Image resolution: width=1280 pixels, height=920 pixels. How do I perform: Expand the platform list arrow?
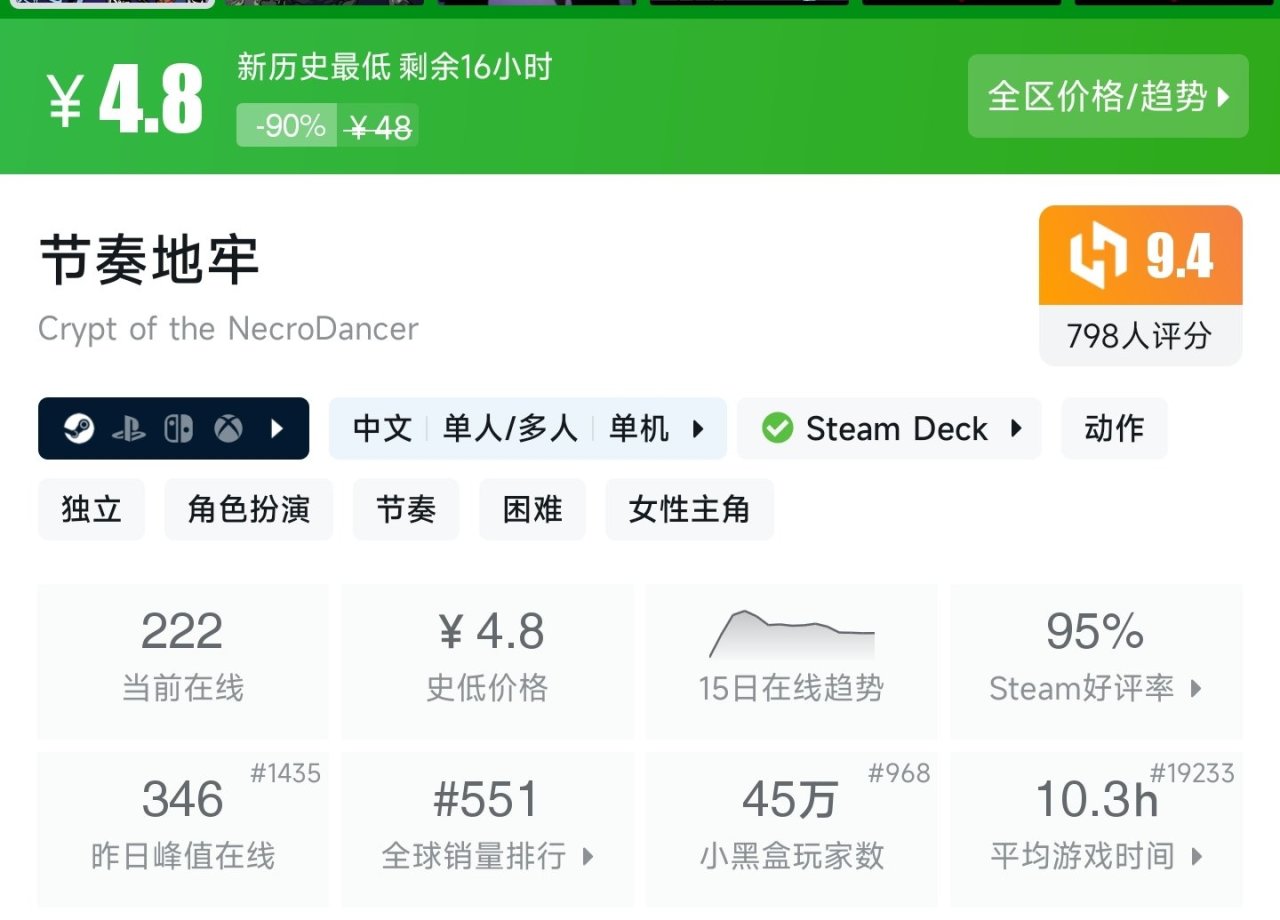[278, 429]
